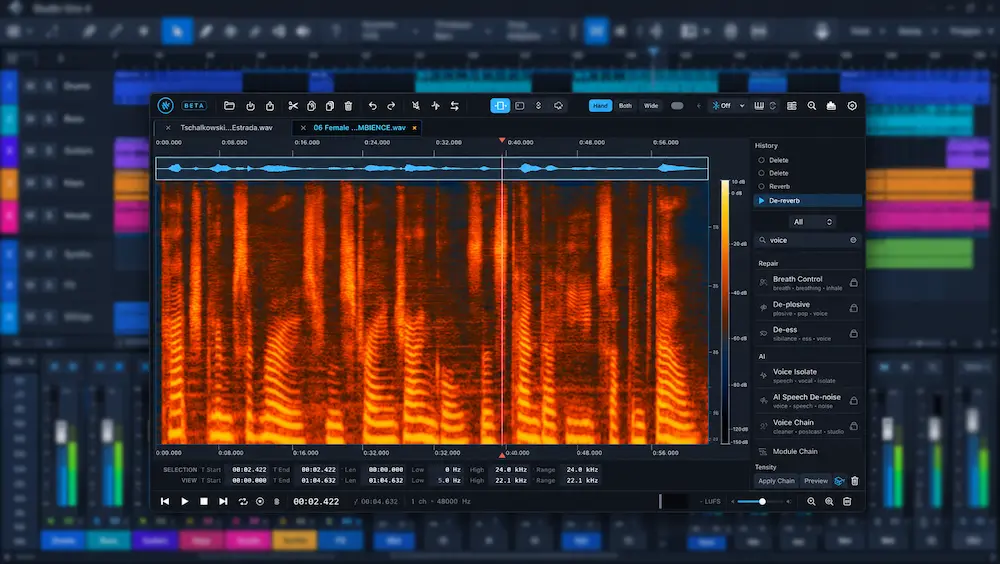
Task: Select the De-reverb history entry
Action: coord(808,200)
